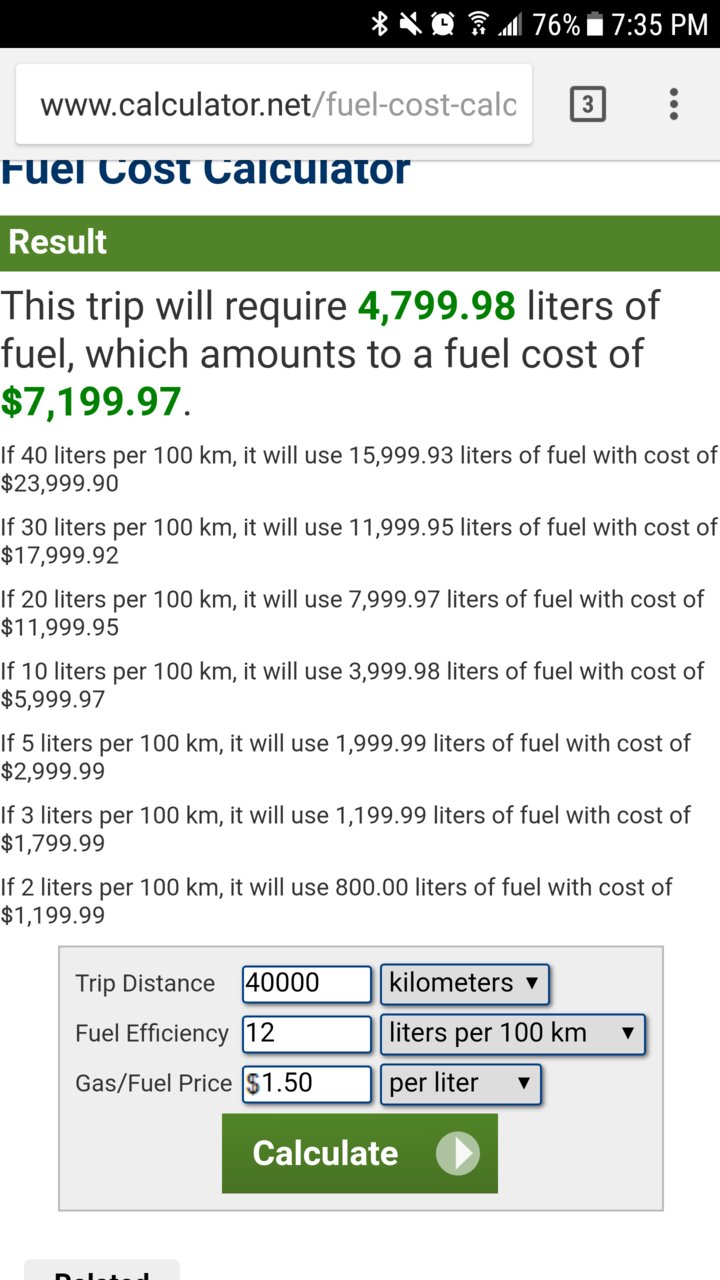This screenshot has width=720, height=1280.
Task: Open the liters per 100 km dropdown
Action: (x=513, y=1034)
